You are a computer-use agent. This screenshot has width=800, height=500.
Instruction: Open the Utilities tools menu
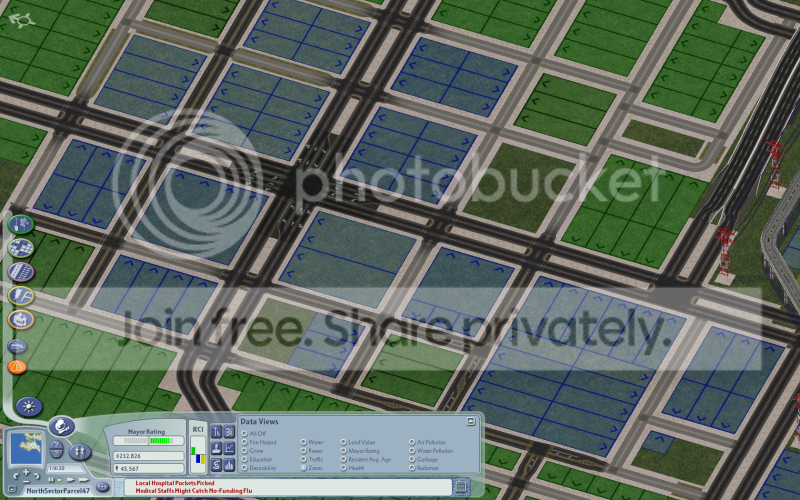tap(21, 296)
